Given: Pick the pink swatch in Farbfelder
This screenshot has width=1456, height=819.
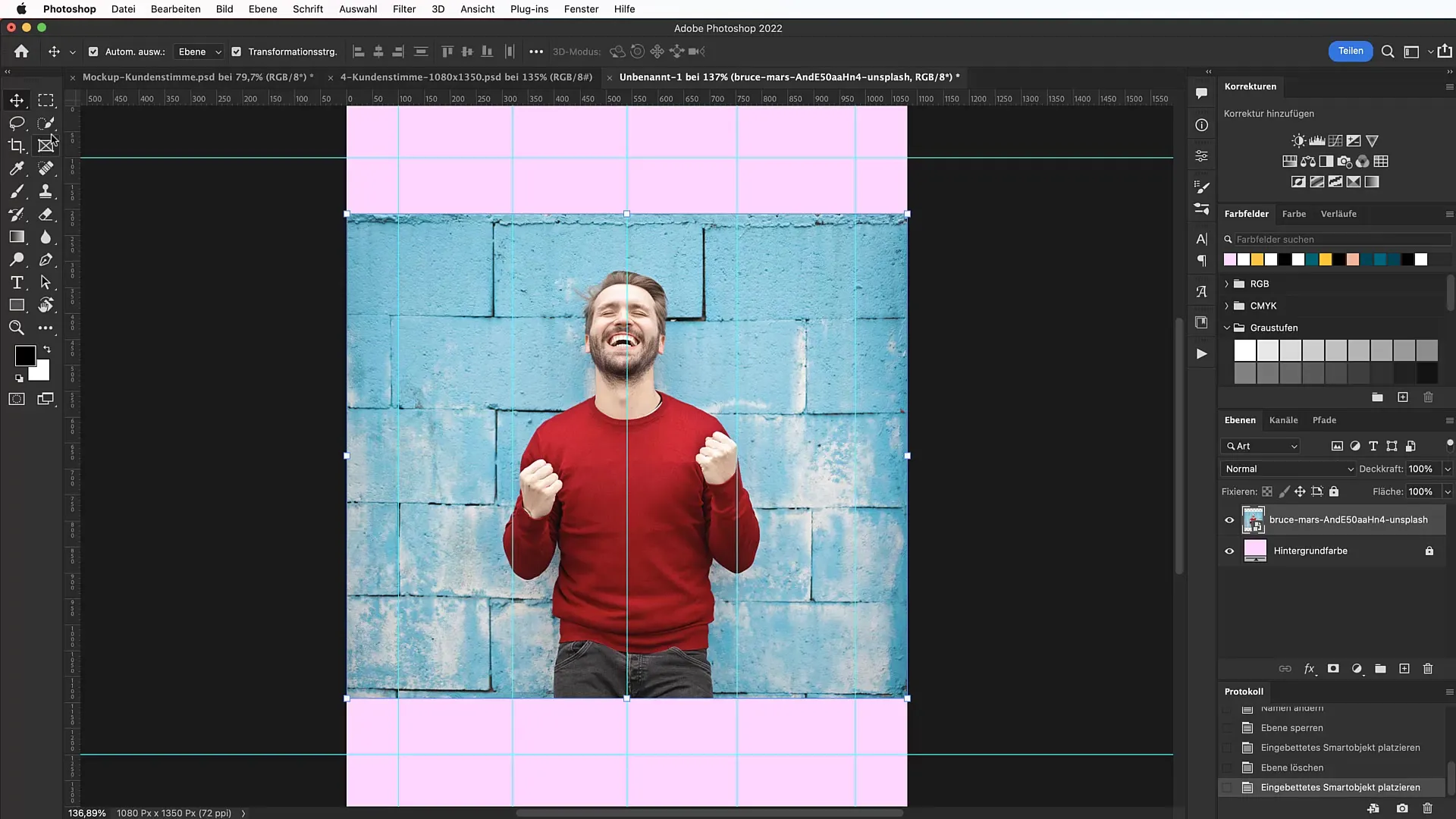Looking at the screenshot, I should [x=1230, y=260].
